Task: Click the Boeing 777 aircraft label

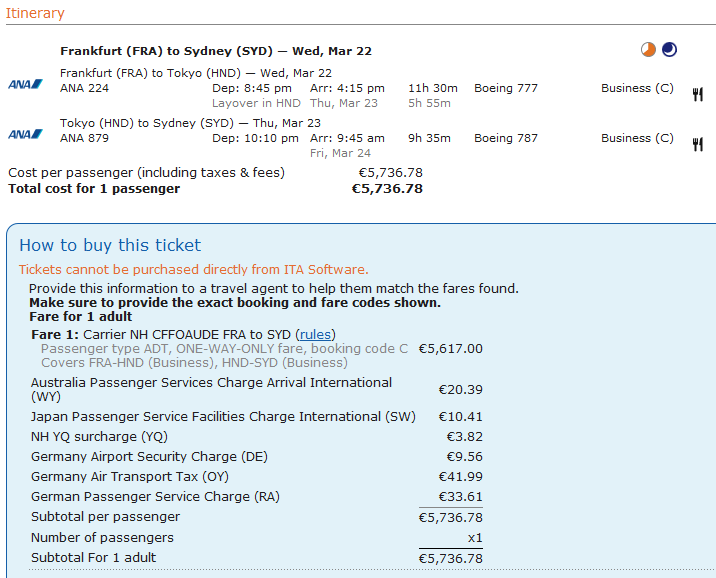Action: [x=506, y=88]
